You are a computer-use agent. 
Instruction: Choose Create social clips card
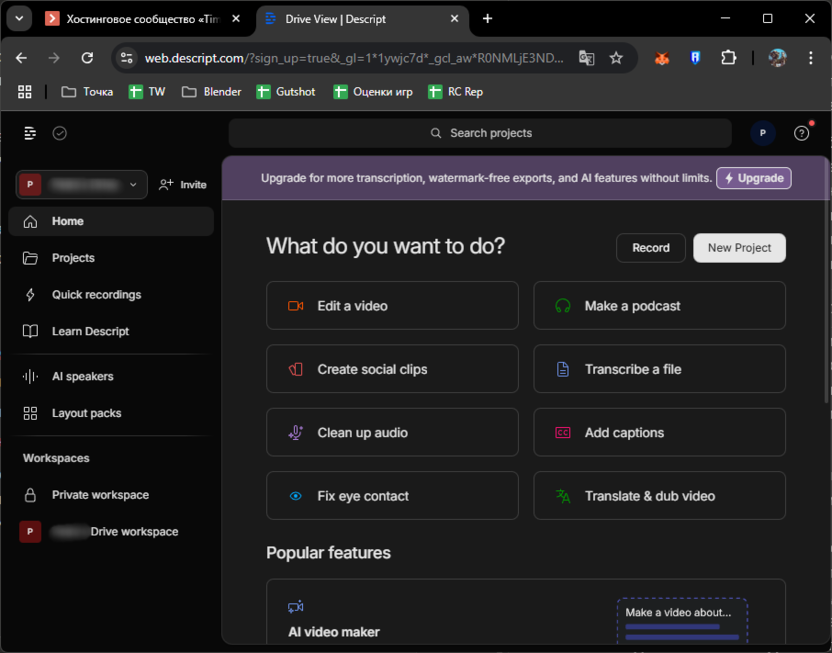[392, 369]
